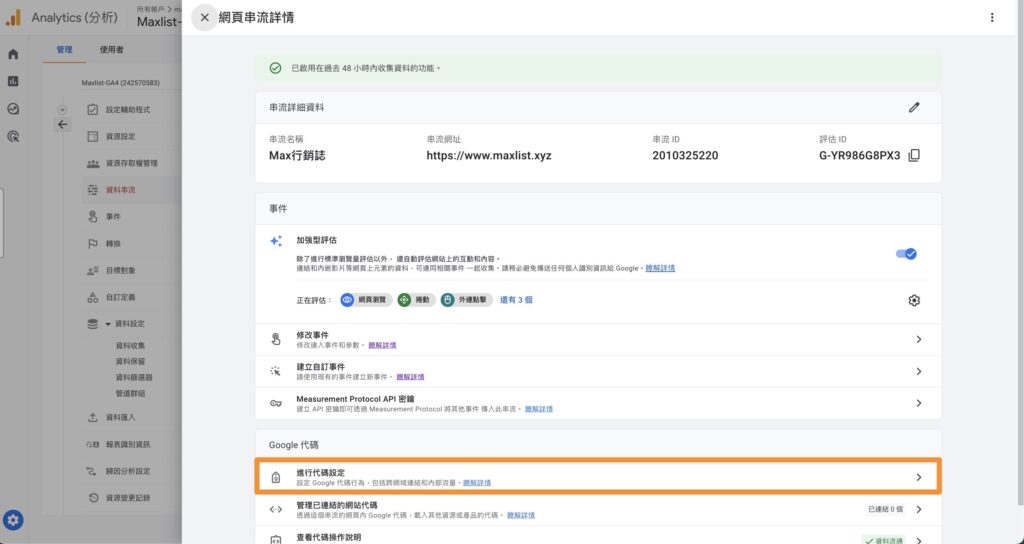Open 轉換 in admin menu
The width and height of the screenshot is (1024, 544).
[x=114, y=244]
